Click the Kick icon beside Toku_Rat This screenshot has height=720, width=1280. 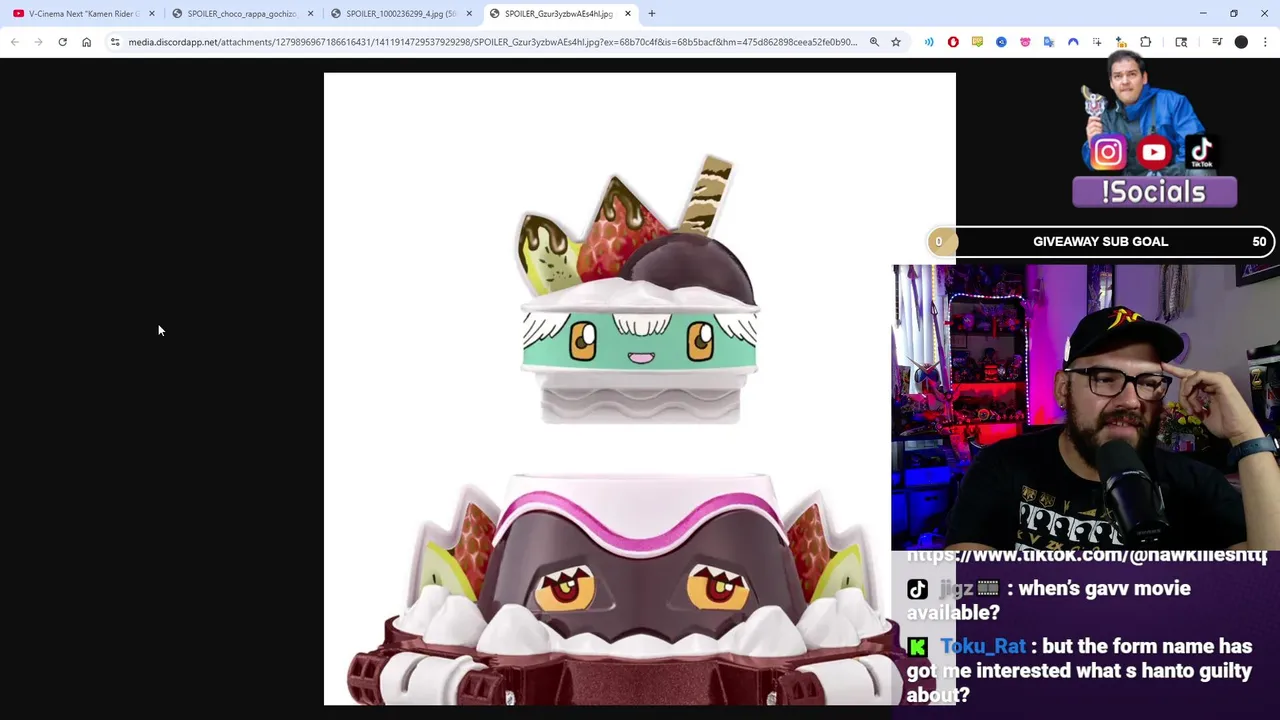917,647
